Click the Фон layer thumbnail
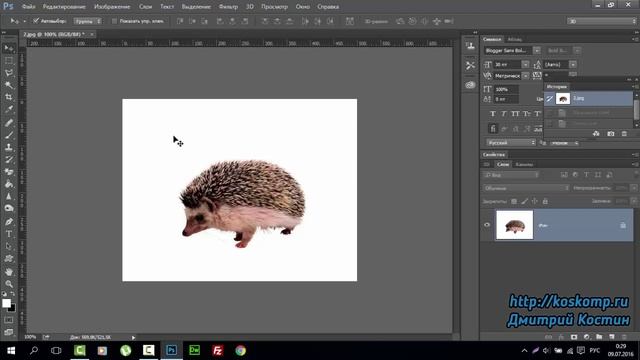 514,225
